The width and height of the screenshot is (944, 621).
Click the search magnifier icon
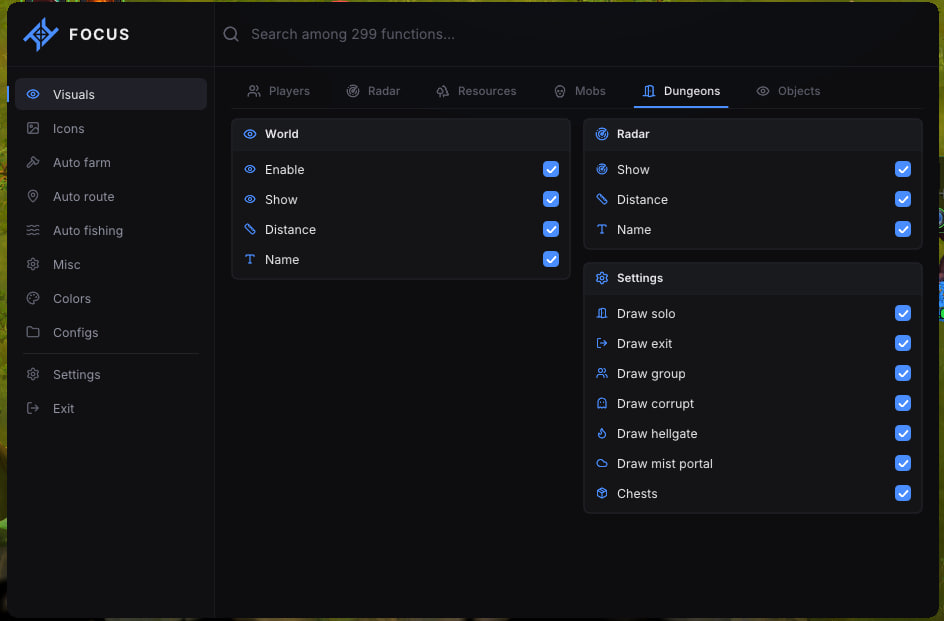231,34
